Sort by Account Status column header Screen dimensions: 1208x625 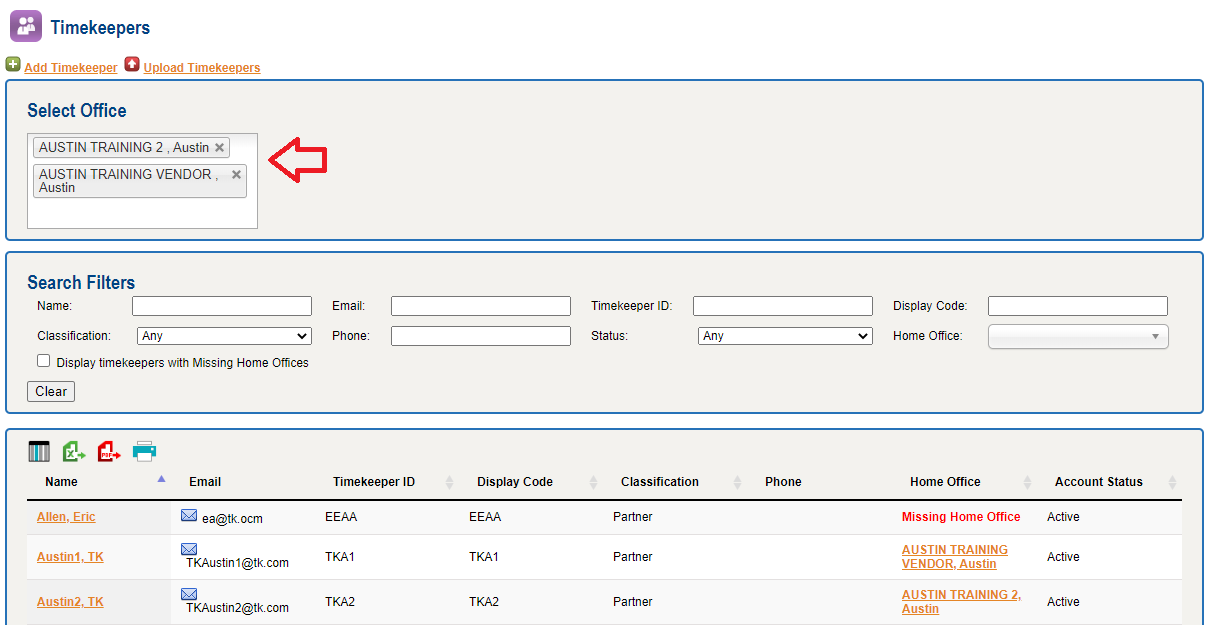1098,482
